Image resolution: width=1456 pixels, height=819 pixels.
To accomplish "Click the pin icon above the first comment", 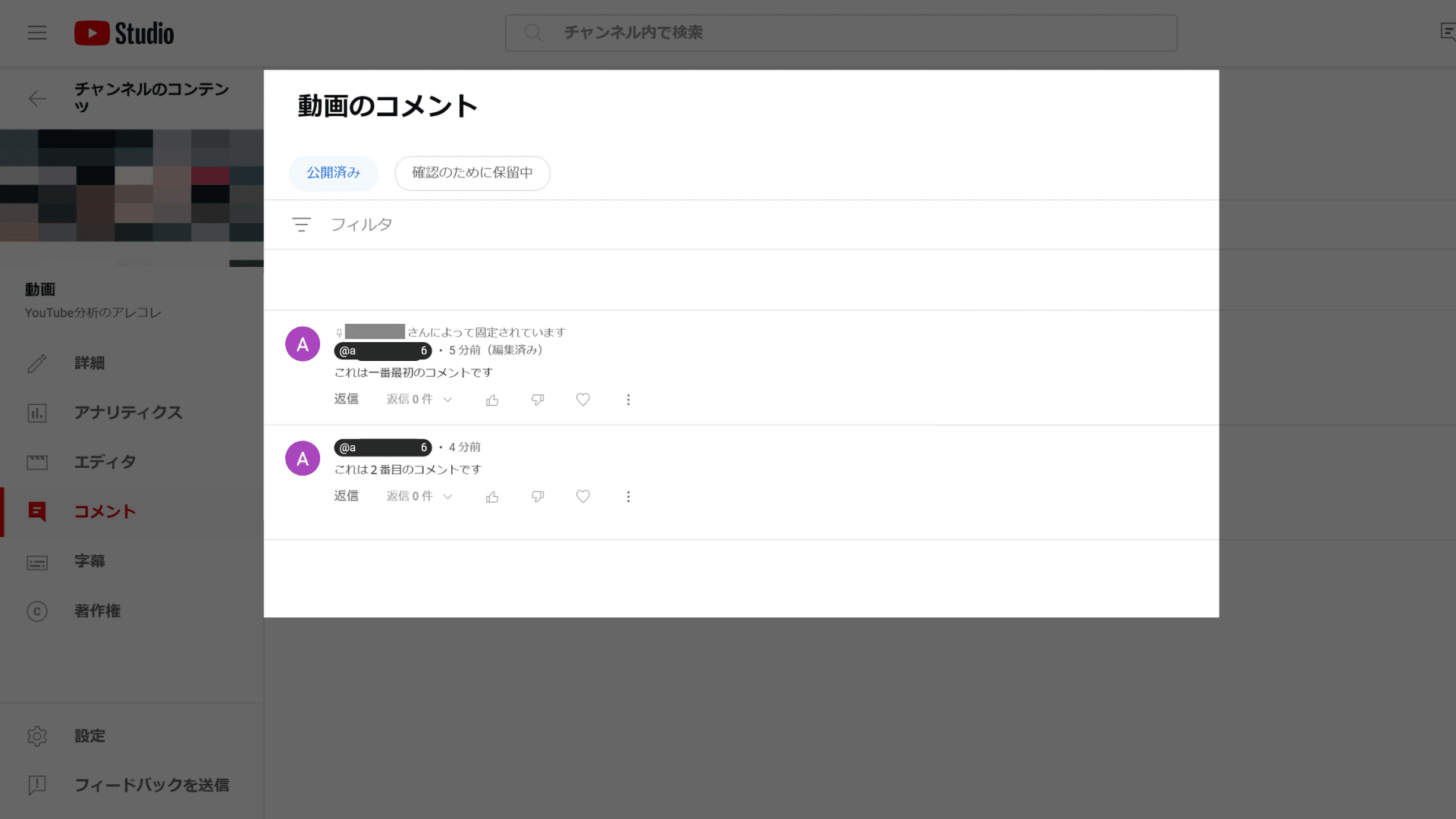I will 339,333.
